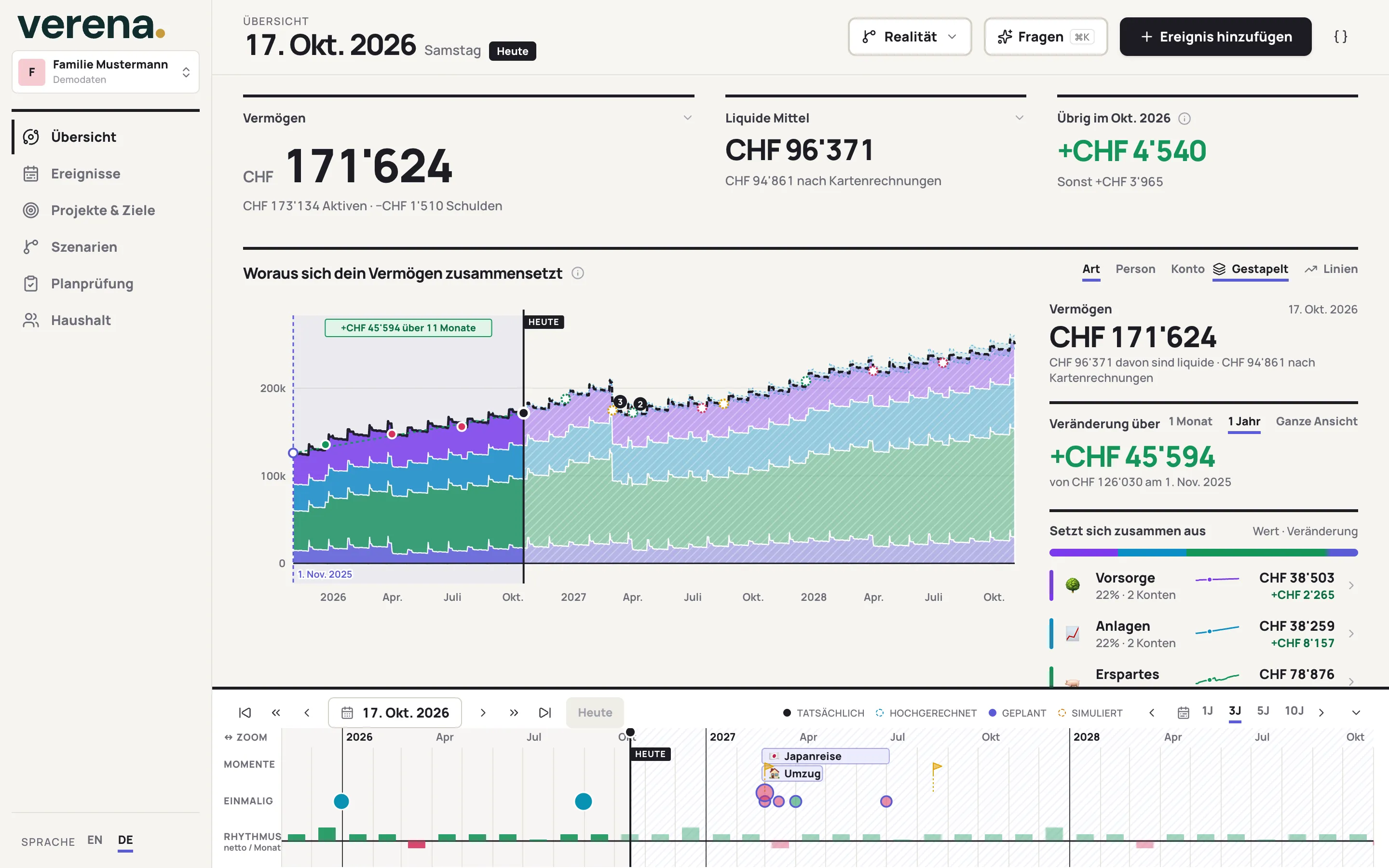
Task: Jump to last date in the timeline
Action: click(x=545, y=712)
